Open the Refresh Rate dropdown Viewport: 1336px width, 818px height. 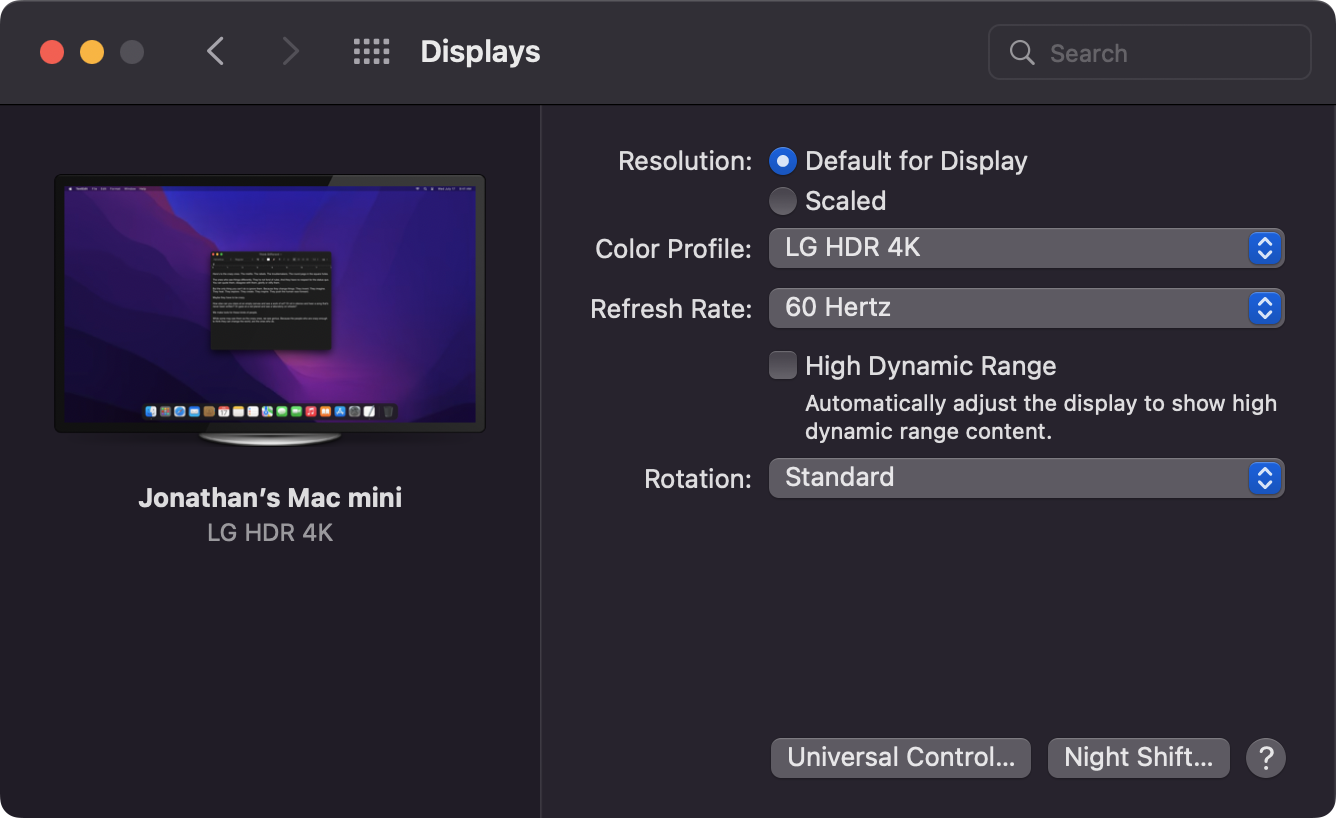click(x=1026, y=308)
